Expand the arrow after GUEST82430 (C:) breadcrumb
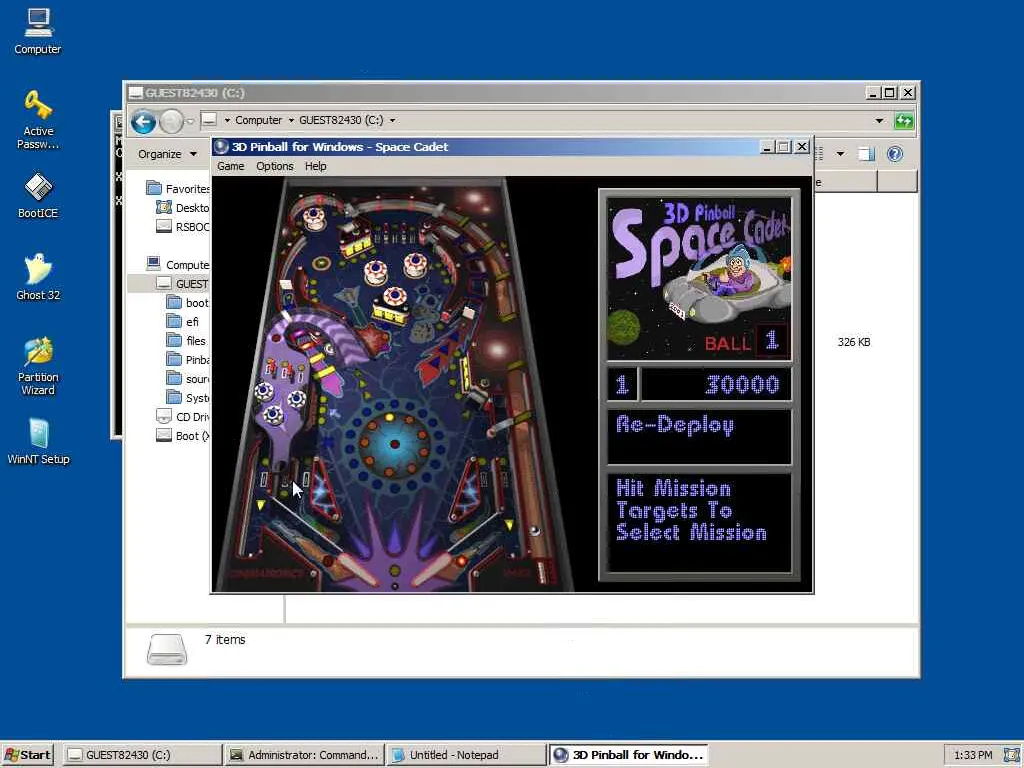The height and width of the screenshot is (768, 1024). click(392, 120)
